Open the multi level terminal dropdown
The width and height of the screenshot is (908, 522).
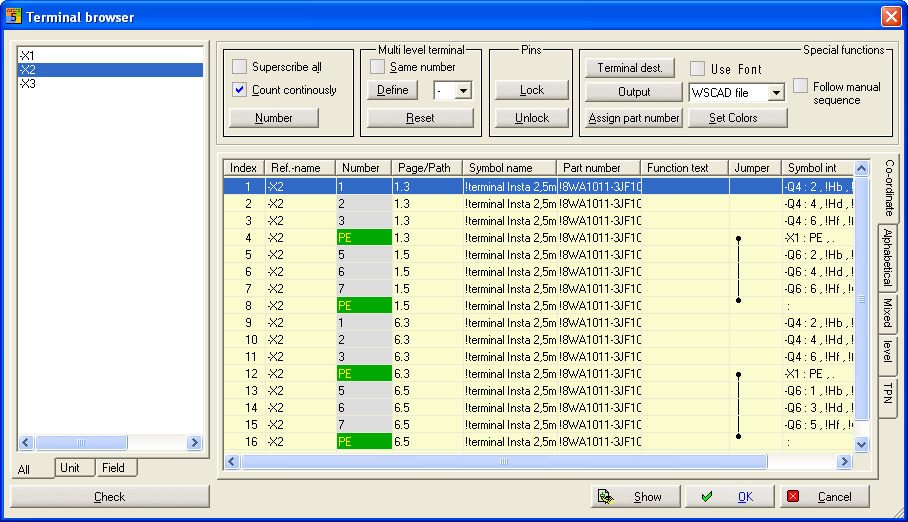[463, 90]
